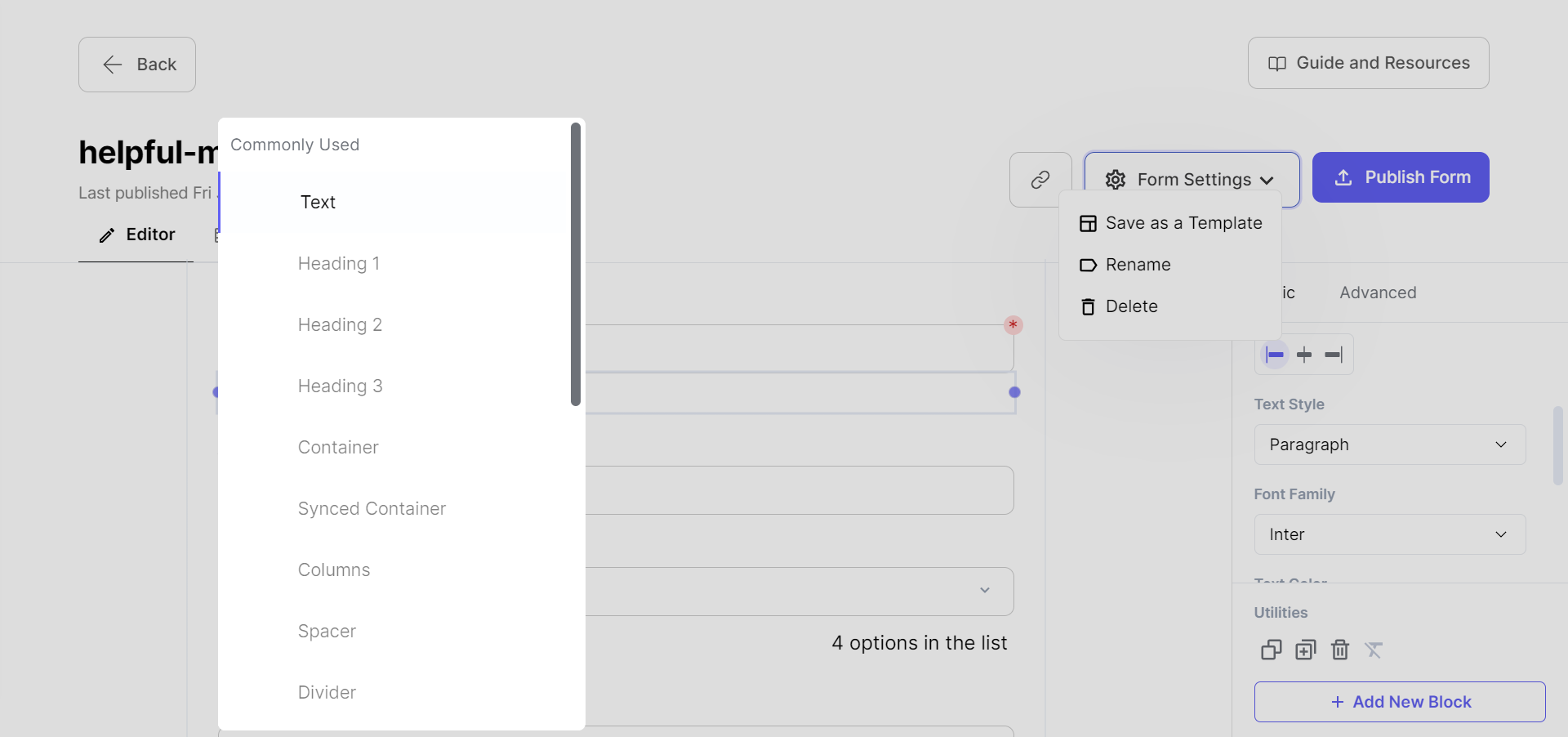
Task: Click the Publish Form button
Action: (x=1401, y=177)
